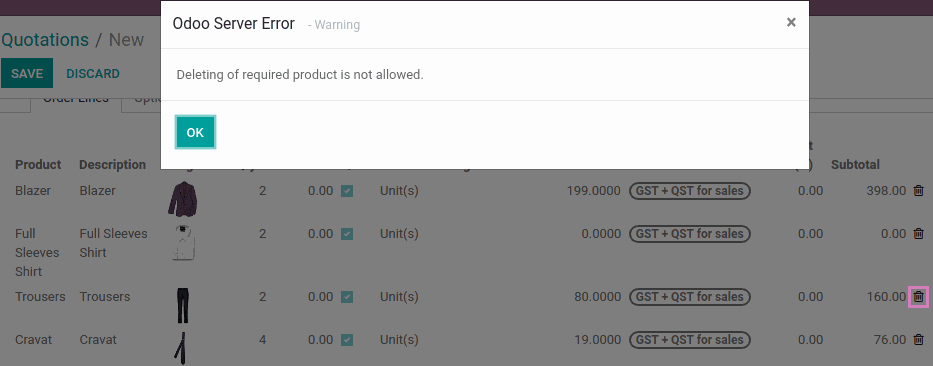The image size is (933, 366).
Task: Open the Trousers product image
Action: (x=183, y=305)
